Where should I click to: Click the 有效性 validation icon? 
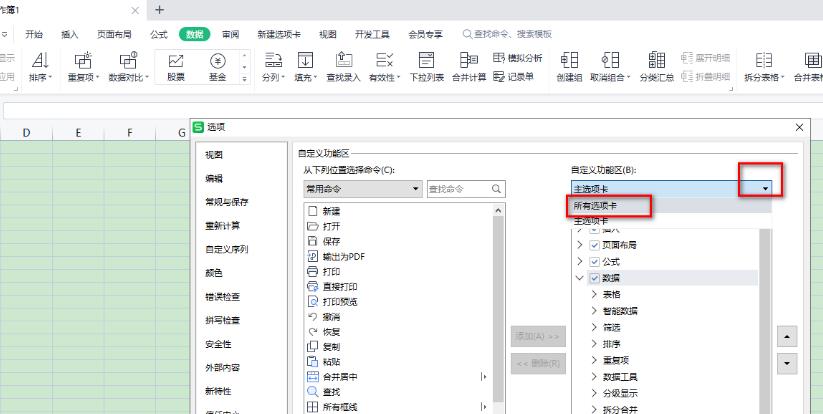click(385, 61)
